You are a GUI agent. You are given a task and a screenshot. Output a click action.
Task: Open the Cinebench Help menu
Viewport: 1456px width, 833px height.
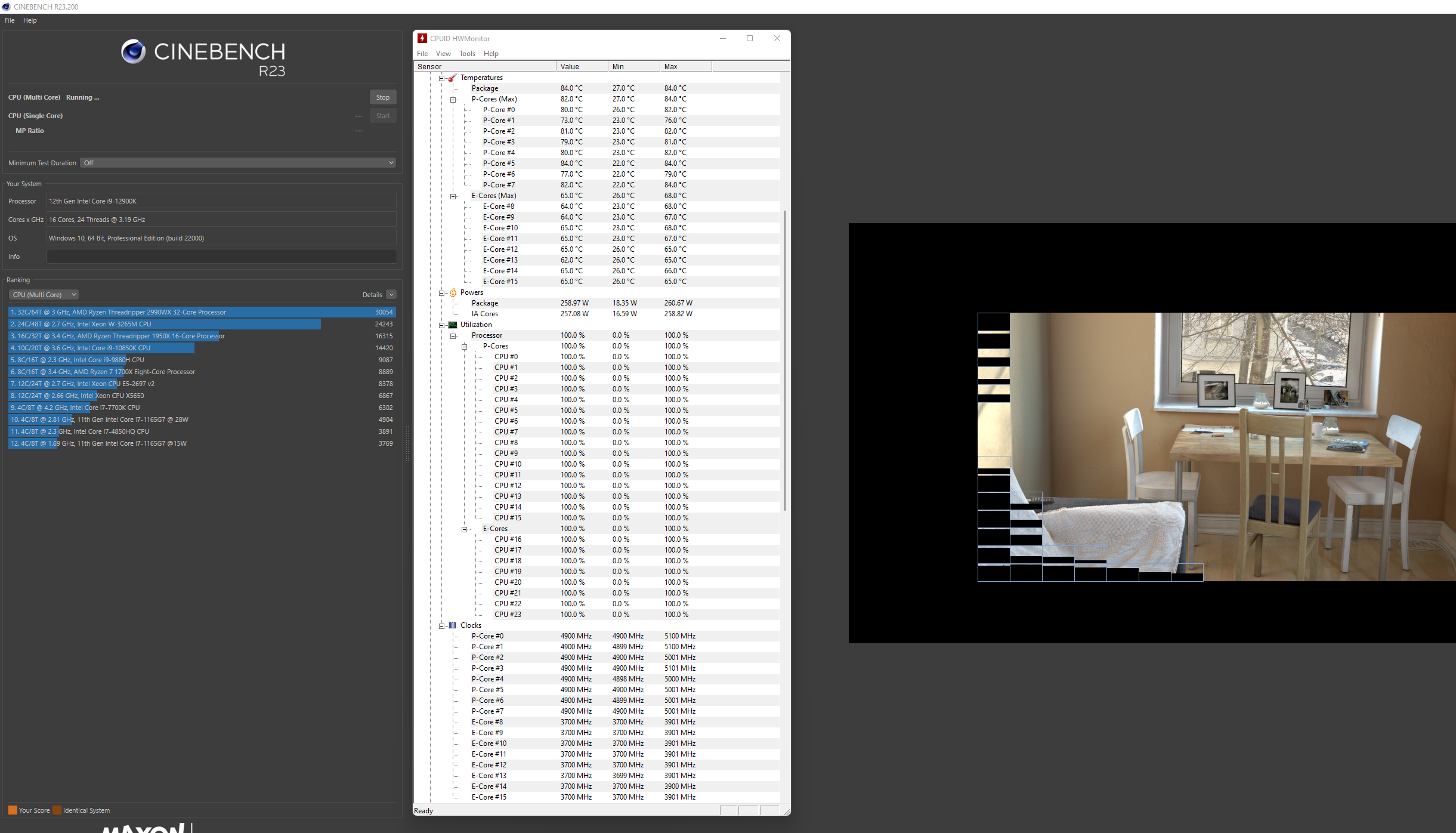coord(30,20)
